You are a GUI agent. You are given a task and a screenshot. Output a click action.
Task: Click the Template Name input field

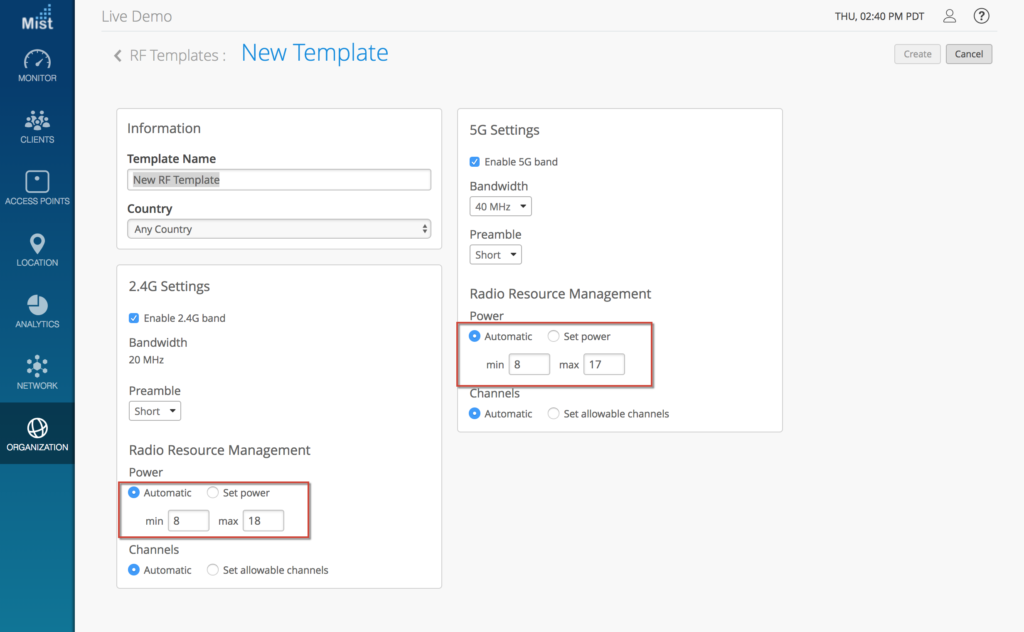tap(279, 180)
